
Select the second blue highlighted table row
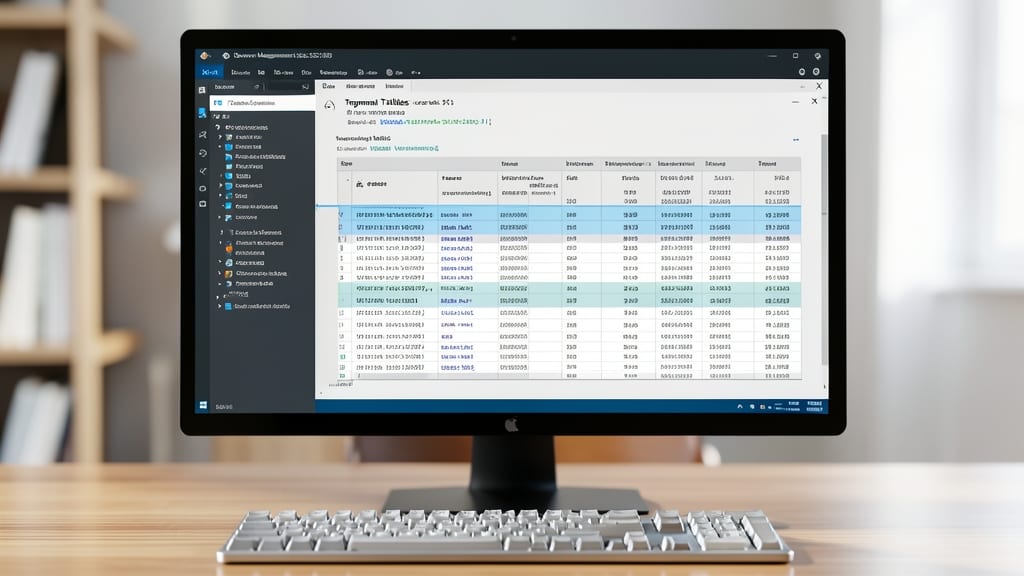pos(569,227)
